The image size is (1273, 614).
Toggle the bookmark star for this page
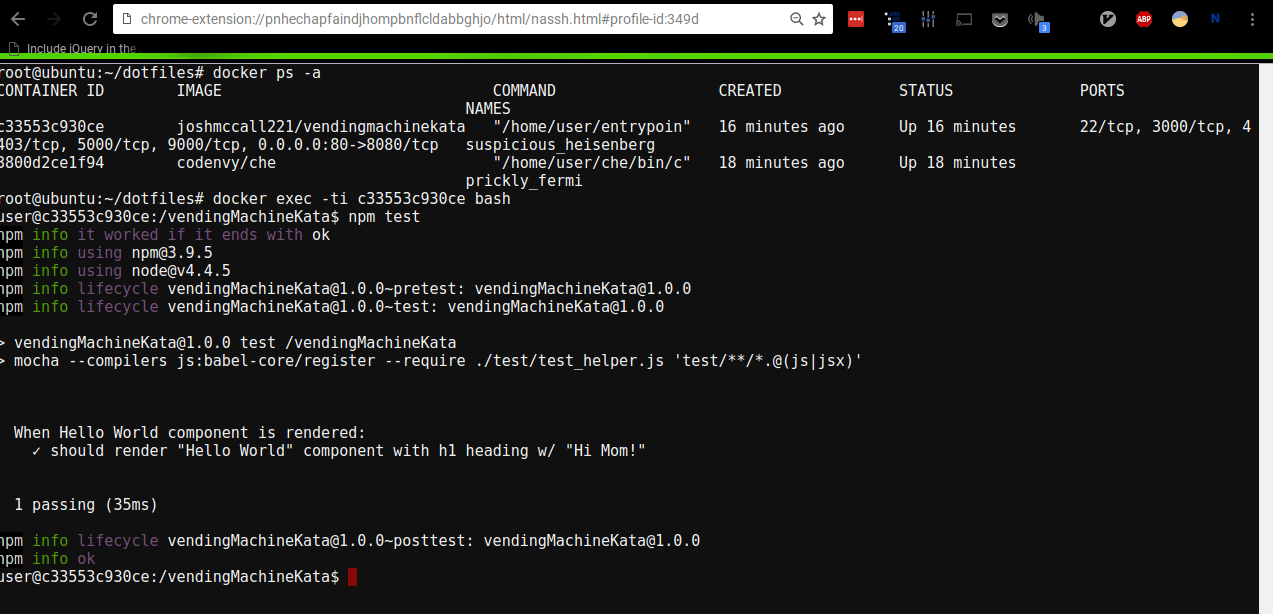817,18
